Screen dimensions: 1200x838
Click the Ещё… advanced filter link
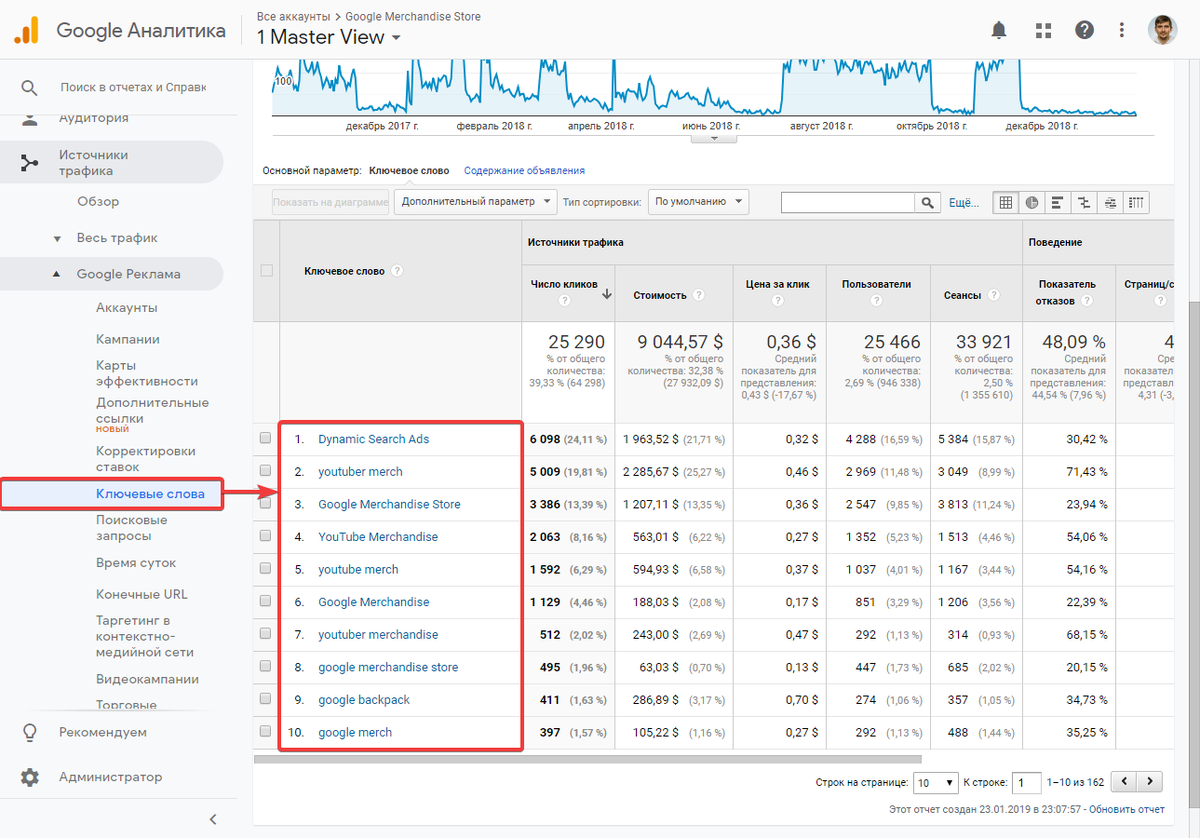point(964,202)
